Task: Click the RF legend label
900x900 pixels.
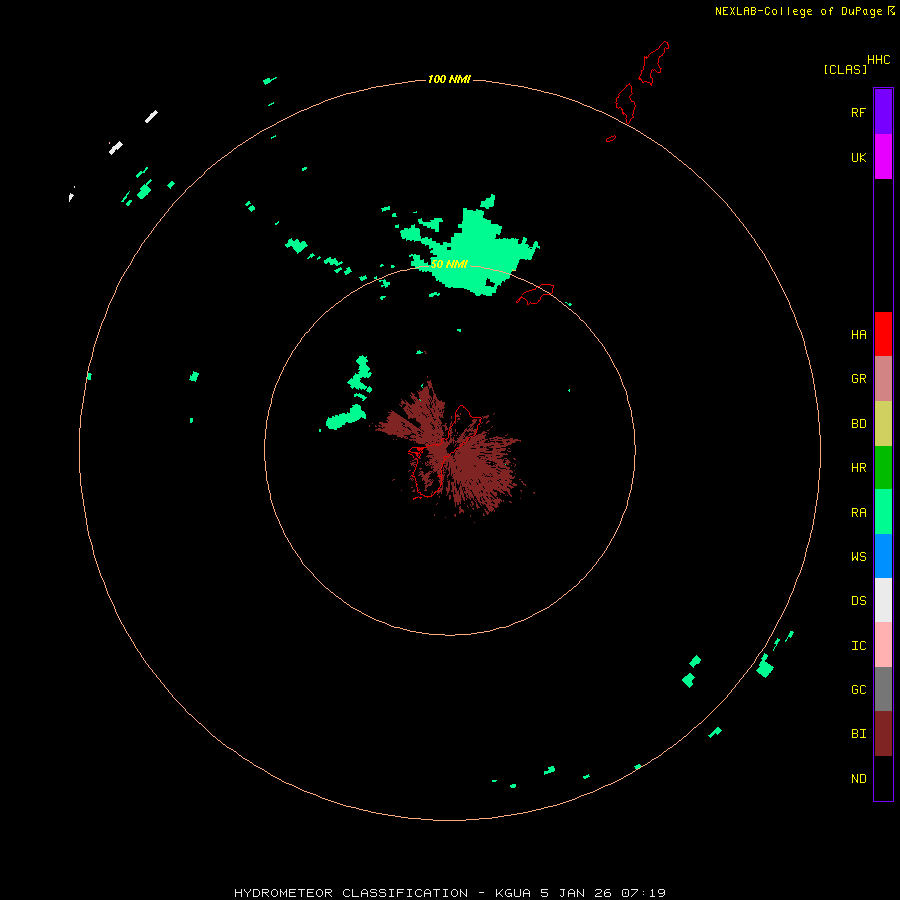Action: point(858,112)
